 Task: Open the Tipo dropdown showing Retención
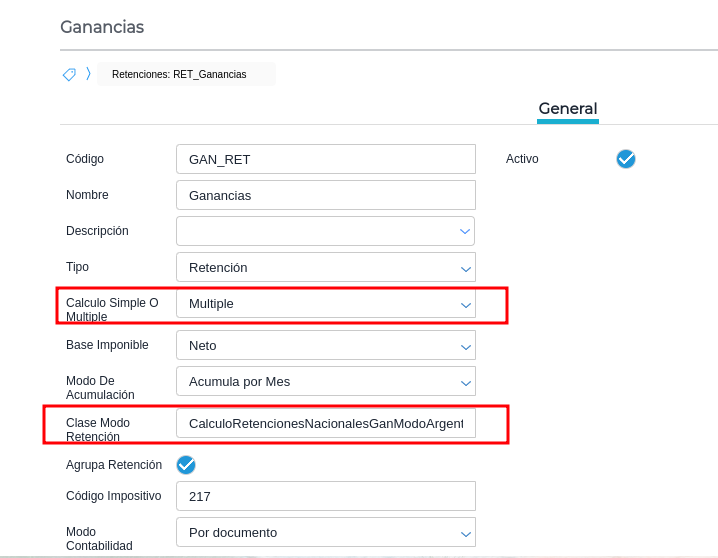click(325, 267)
